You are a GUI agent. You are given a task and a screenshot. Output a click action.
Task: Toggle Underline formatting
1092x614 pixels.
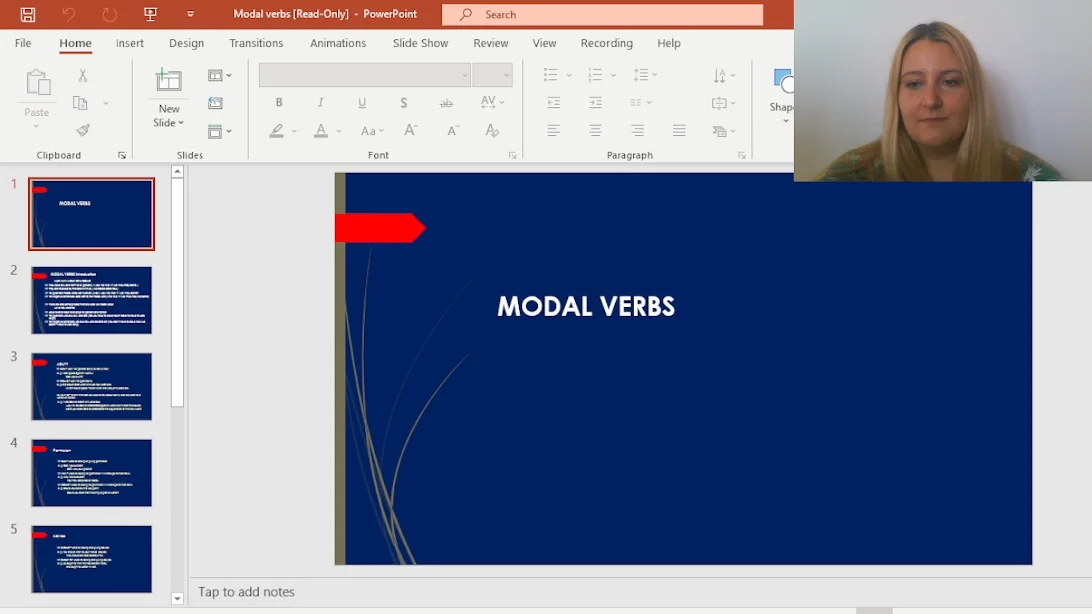tap(362, 102)
